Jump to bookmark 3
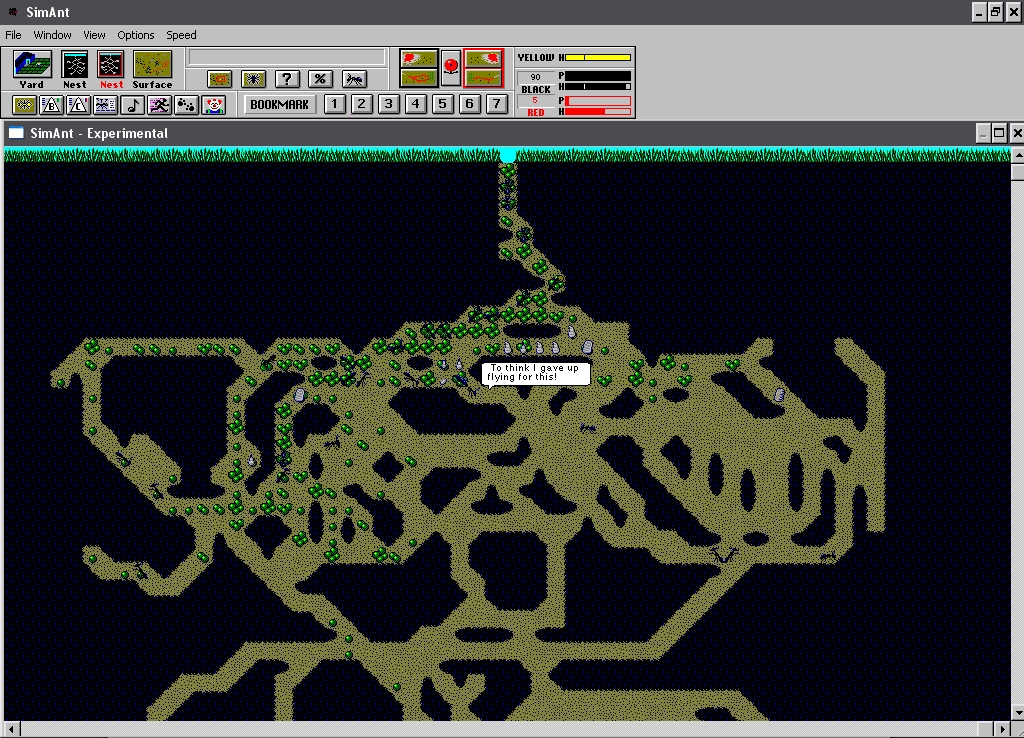The image size is (1024, 738). pyautogui.click(x=389, y=104)
